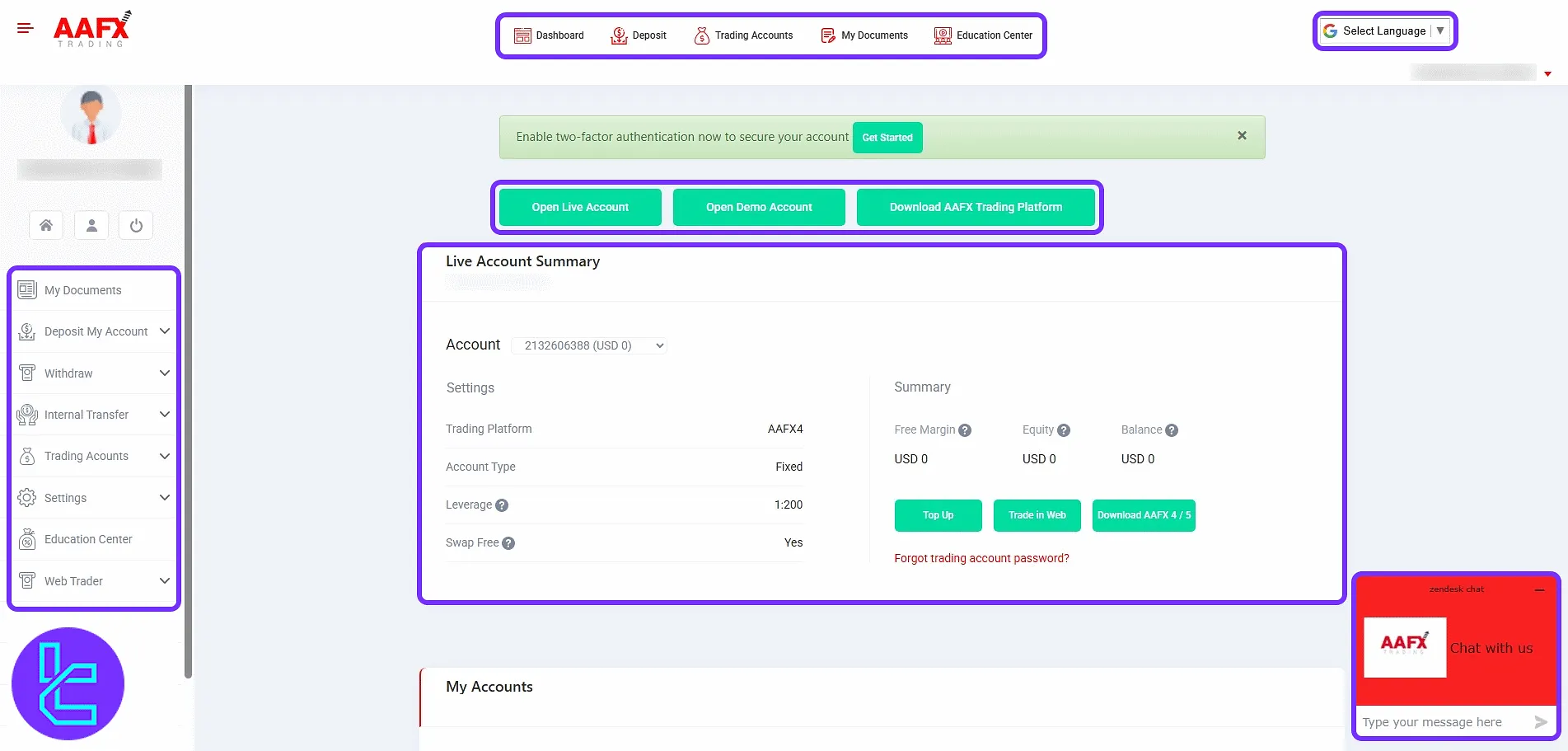Open the hamburger menu icon
This screenshot has height=751, width=1568.
(x=26, y=29)
